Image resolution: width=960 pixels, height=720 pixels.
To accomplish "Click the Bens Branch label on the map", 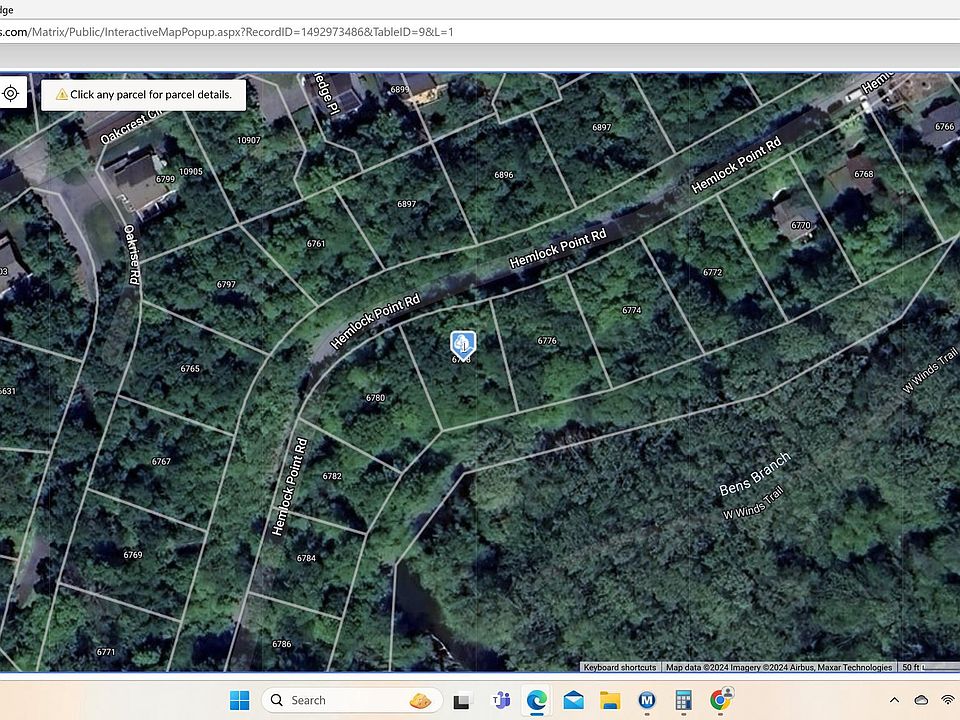I will [755, 474].
